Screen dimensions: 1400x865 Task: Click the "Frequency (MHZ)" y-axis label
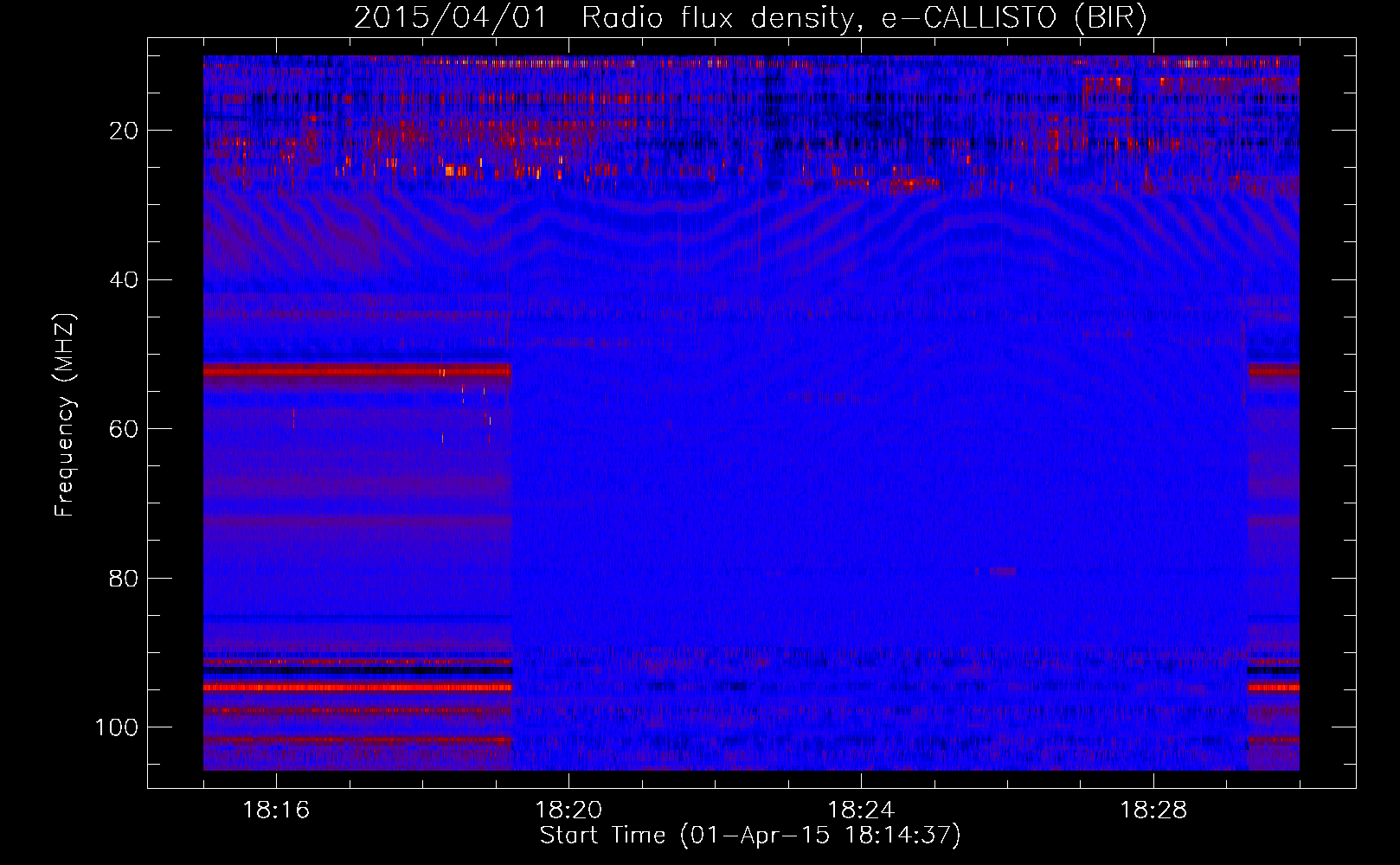(x=65, y=415)
